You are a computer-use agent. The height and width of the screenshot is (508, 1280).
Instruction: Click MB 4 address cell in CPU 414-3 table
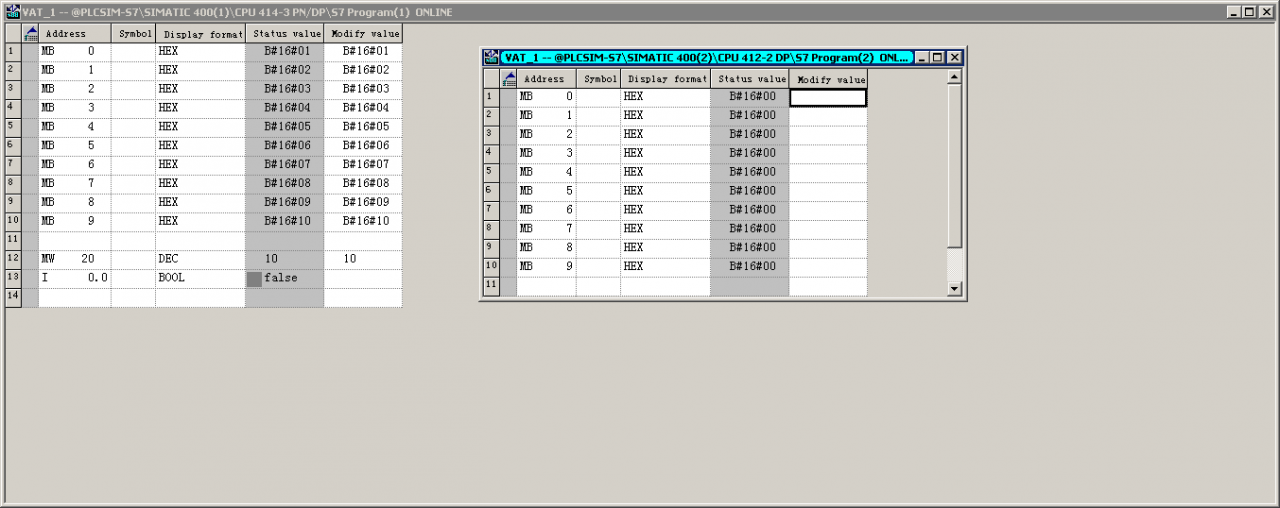pyautogui.click(x=75, y=127)
